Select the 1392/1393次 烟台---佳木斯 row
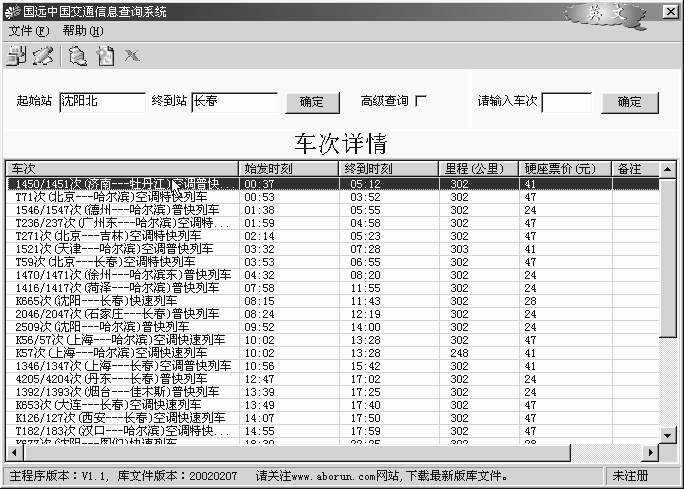Screen dimensions: 684x489 tap(332, 392)
